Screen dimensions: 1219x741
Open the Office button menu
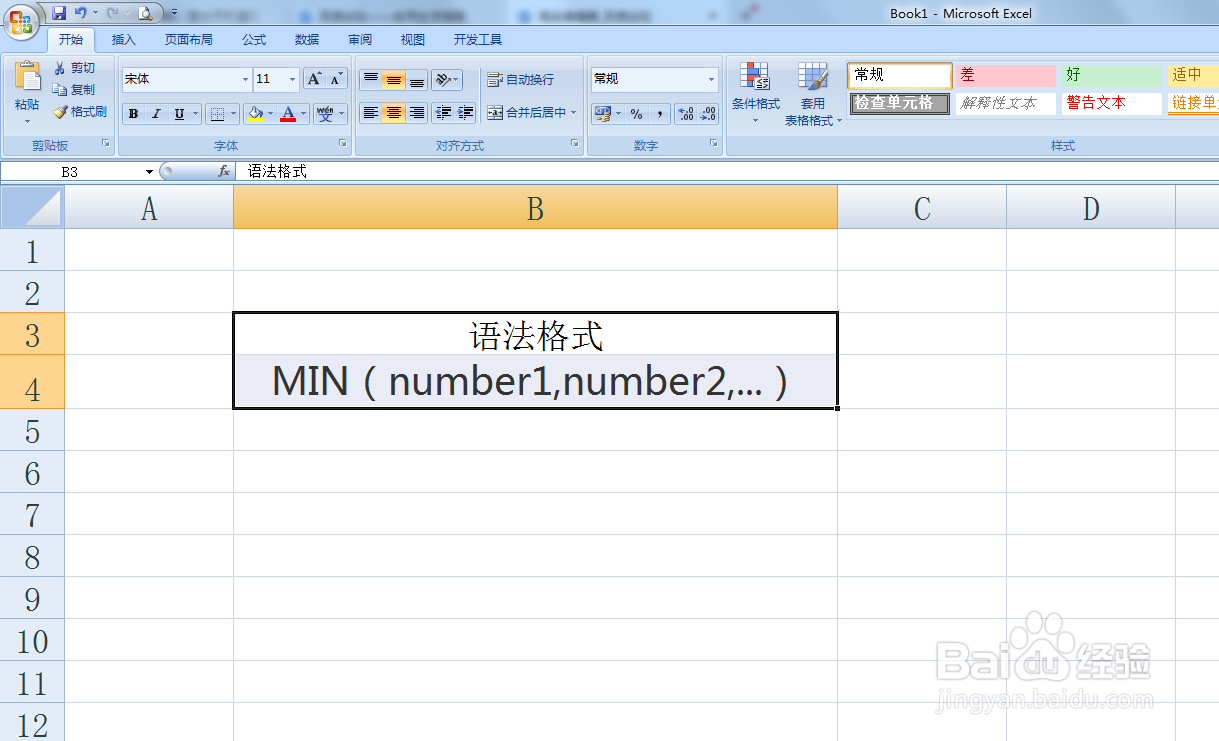20,20
